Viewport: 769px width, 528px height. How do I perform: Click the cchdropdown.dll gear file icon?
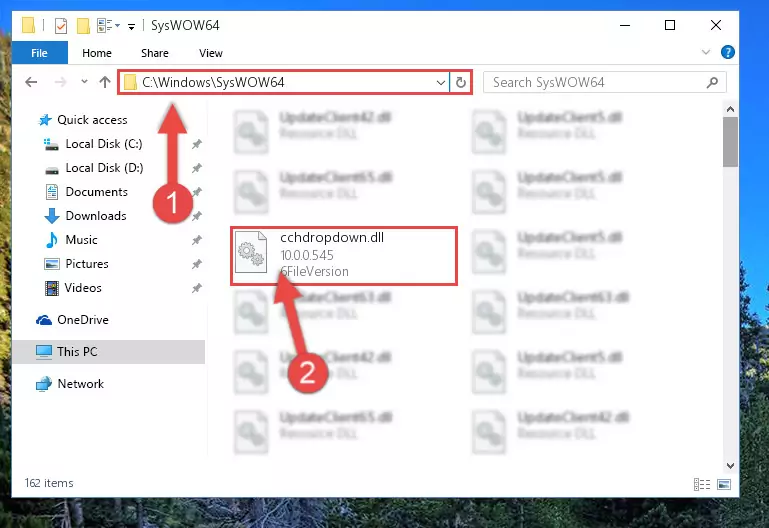coord(251,252)
